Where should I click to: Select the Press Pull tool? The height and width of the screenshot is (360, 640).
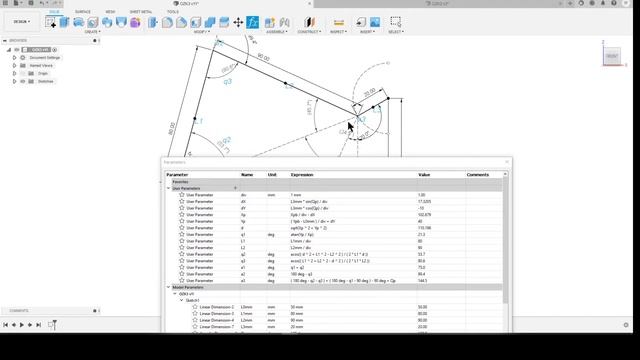(153, 22)
